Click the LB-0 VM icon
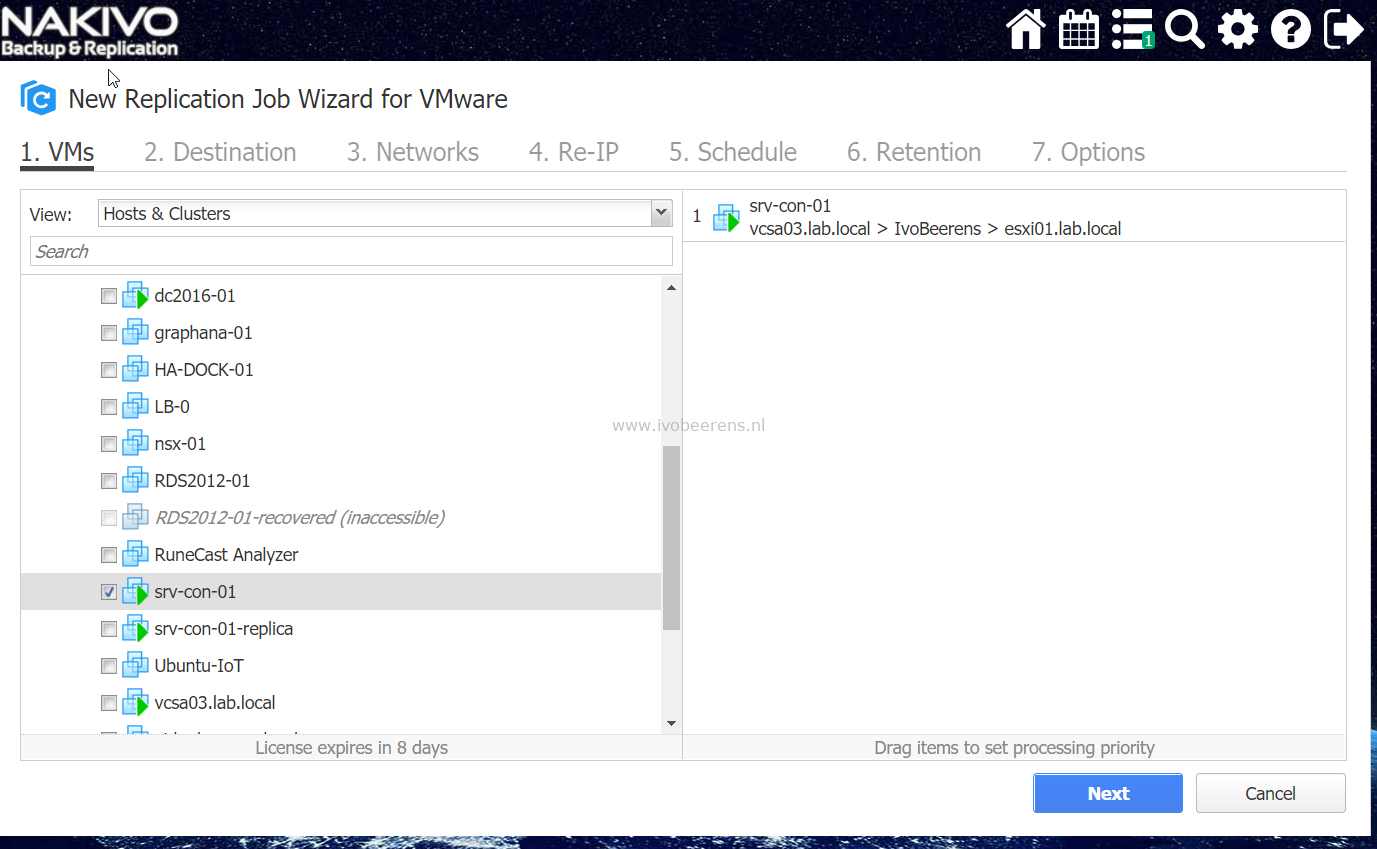Image resolution: width=1377 pixels, height=849 pixels. click(135, 407)
